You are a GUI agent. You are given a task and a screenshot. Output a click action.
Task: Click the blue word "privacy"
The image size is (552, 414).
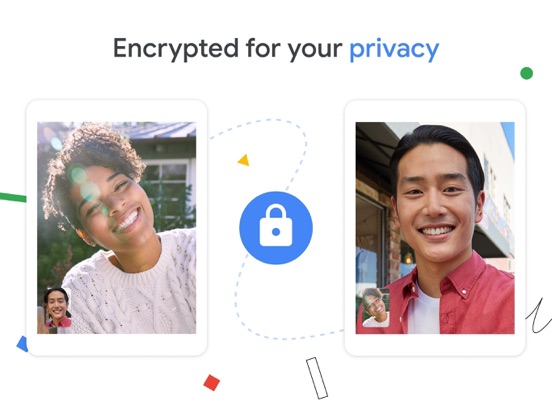[394, 49]
